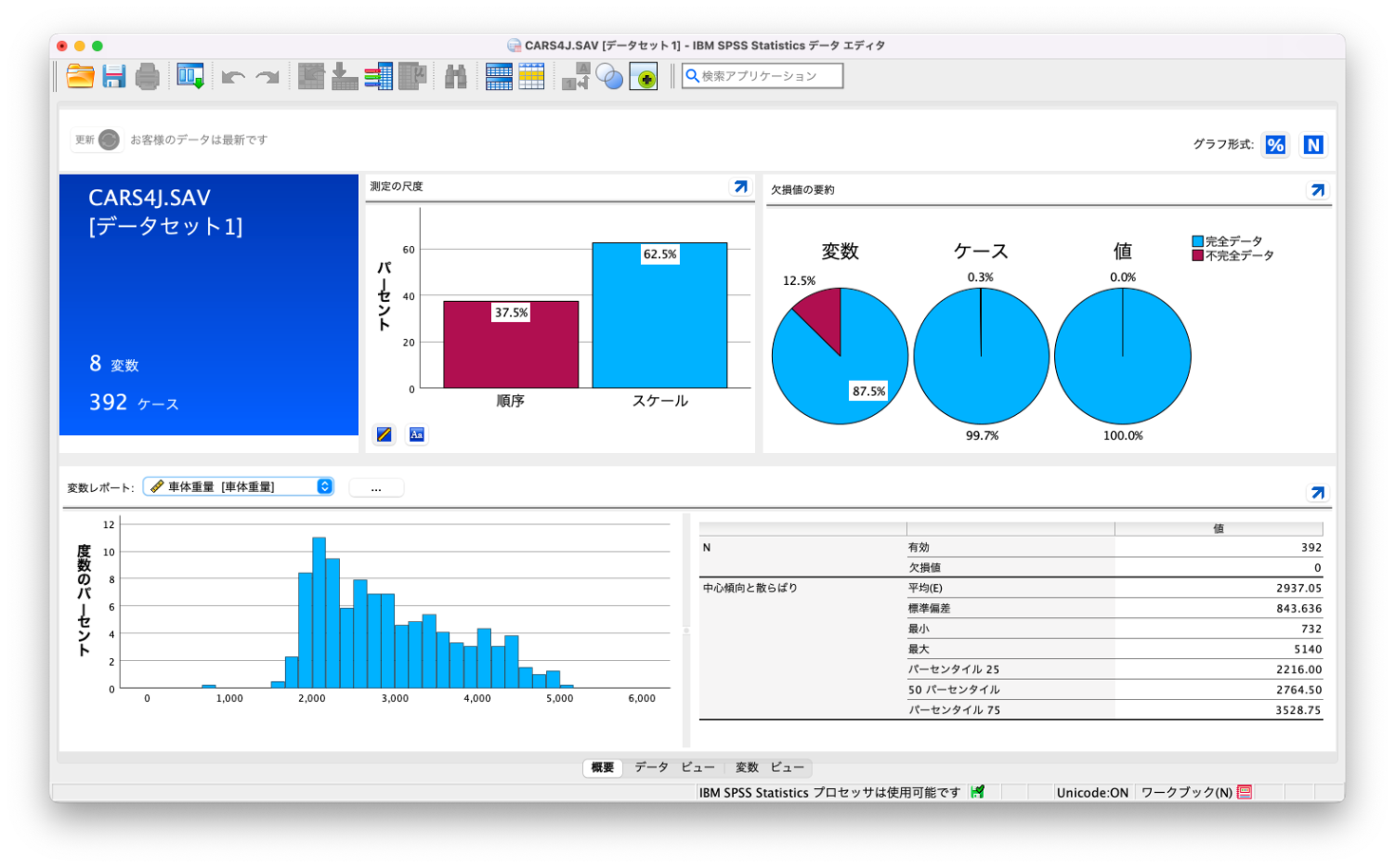Switch to the 変数 ビュー tab
This screenshot has width=1395, height=868.
click(x=769, y=767)
